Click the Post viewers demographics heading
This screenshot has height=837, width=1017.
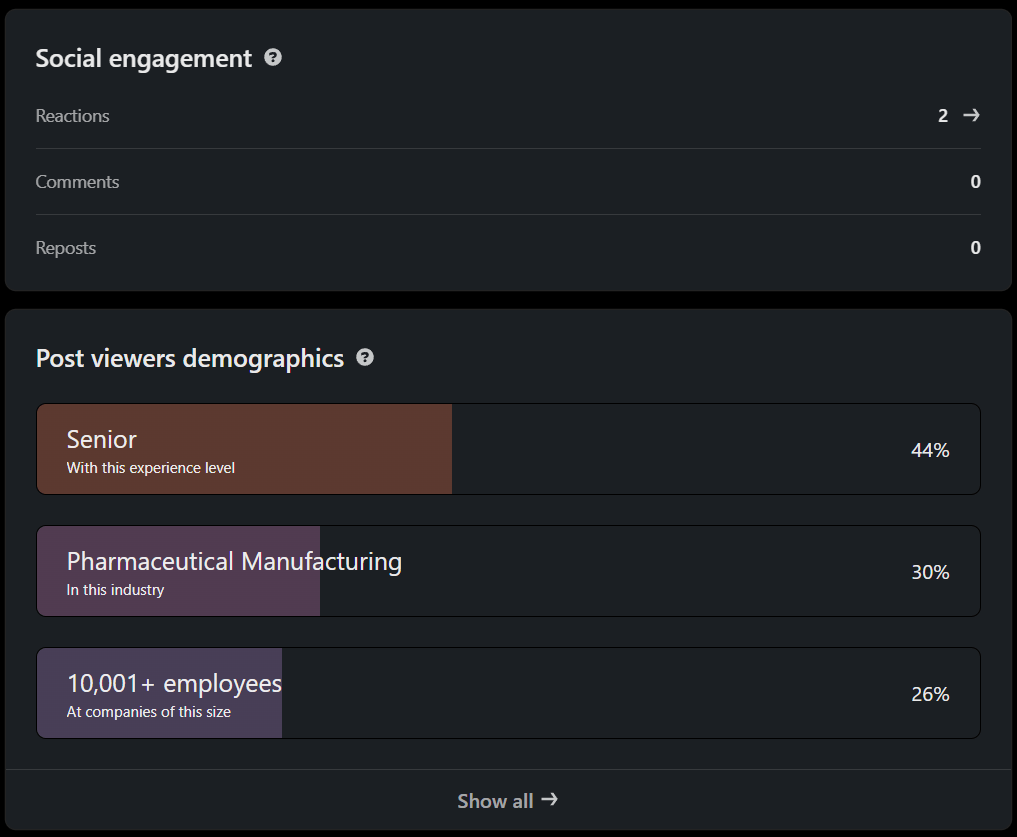point(190,358)
